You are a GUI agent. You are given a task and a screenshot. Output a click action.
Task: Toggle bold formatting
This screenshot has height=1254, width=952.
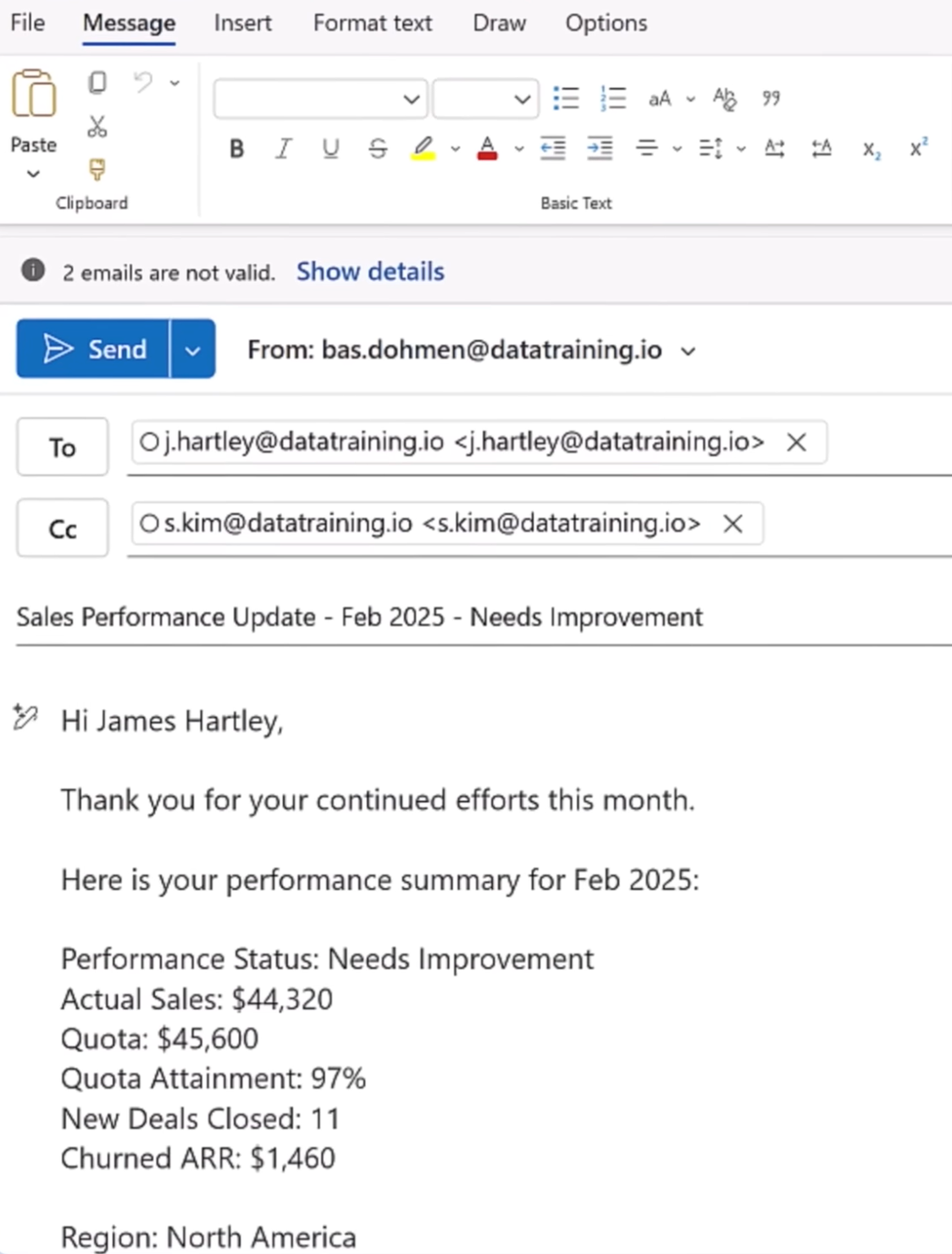tap(237, 149)
